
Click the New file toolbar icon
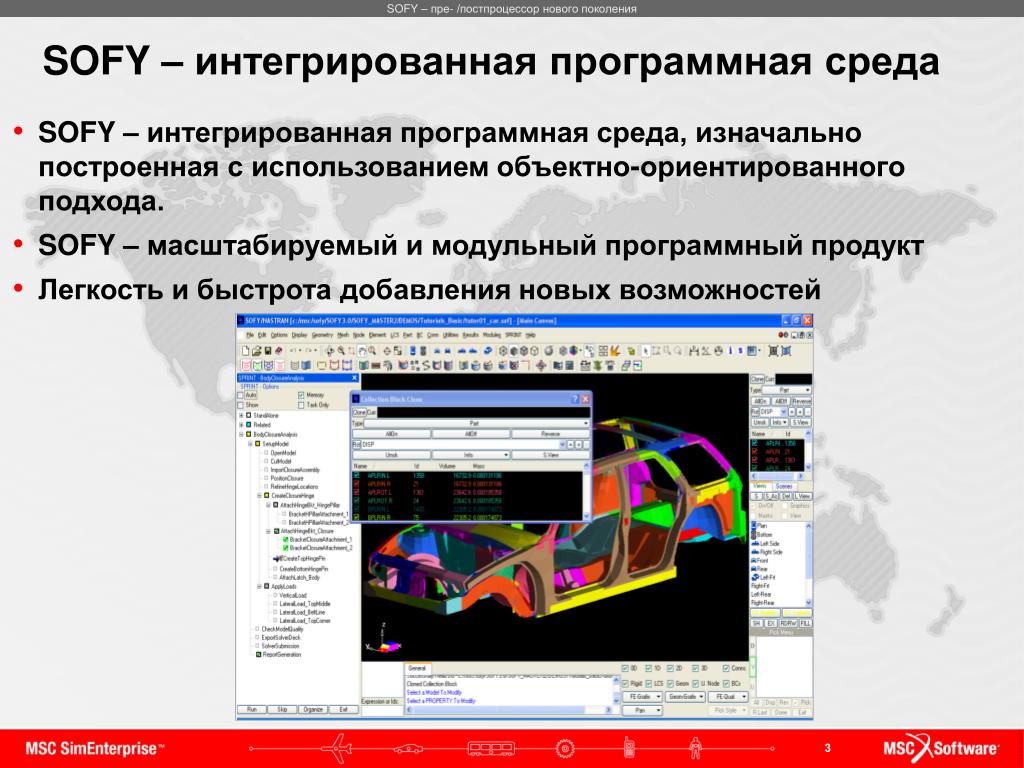(246, 351)
